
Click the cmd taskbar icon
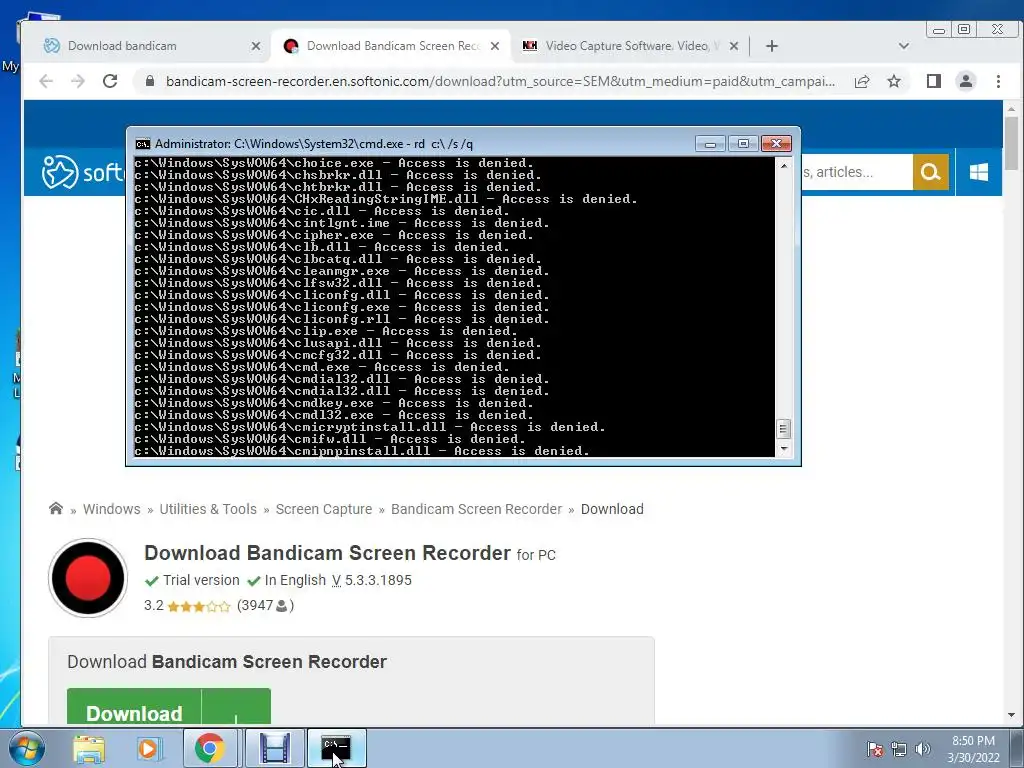tap(336, 748)
